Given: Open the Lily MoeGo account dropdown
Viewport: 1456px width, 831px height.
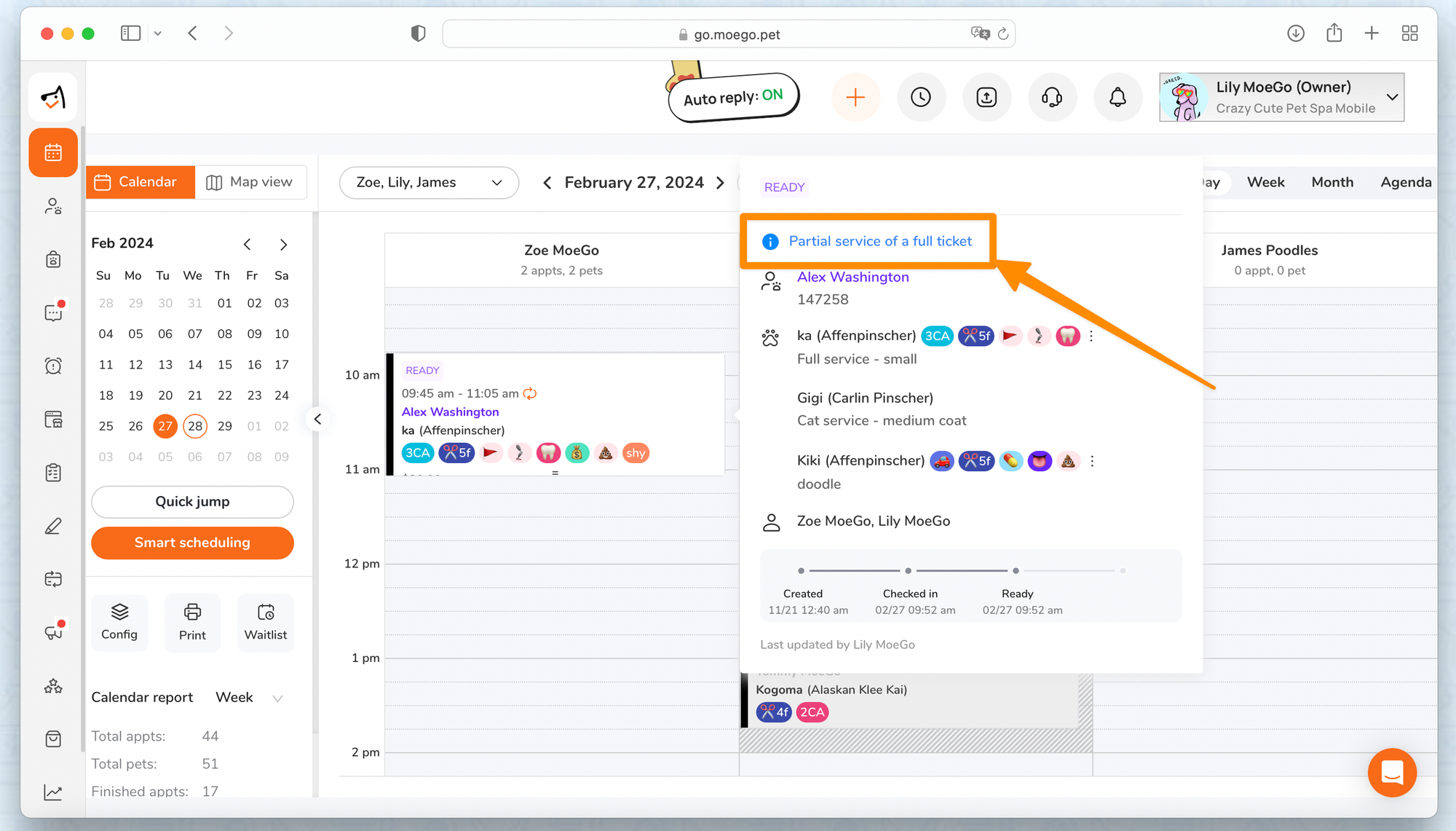Looking at the screenshot, I should (x=1281, y=97).
